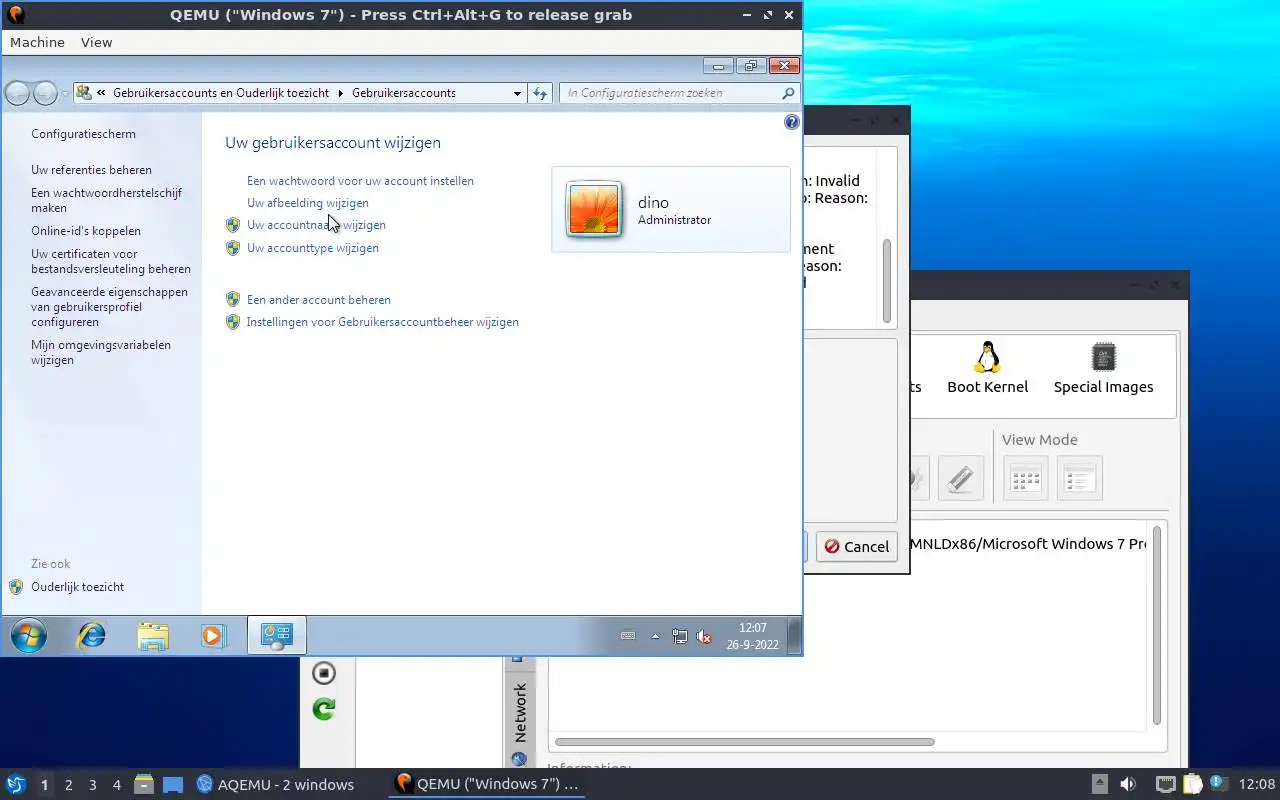This screenshot has width=1280, height=800.
Task: Switch to workspace 2
Action: click(x=68, y=785)
